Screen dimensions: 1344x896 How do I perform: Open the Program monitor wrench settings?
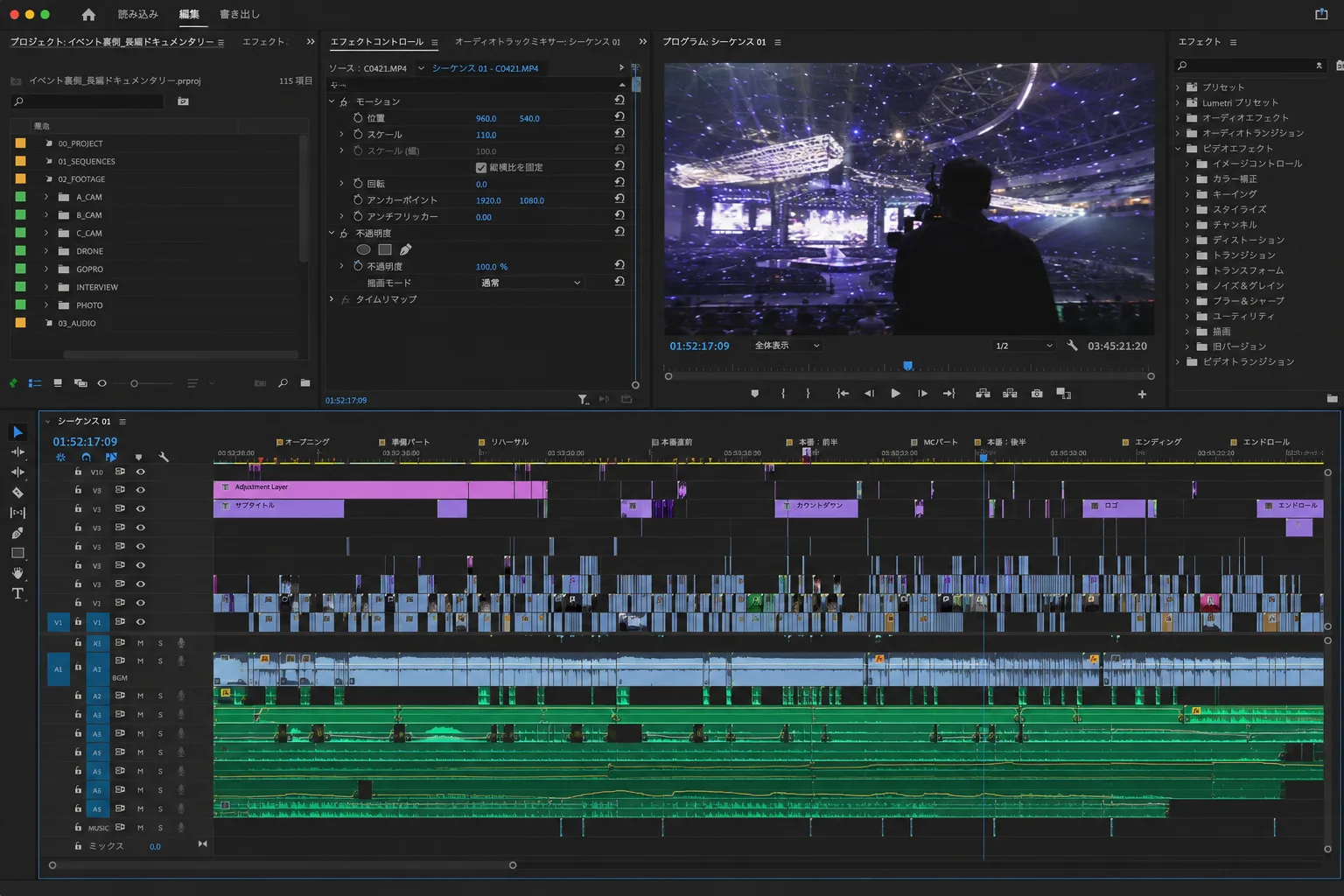(1072, 346)
